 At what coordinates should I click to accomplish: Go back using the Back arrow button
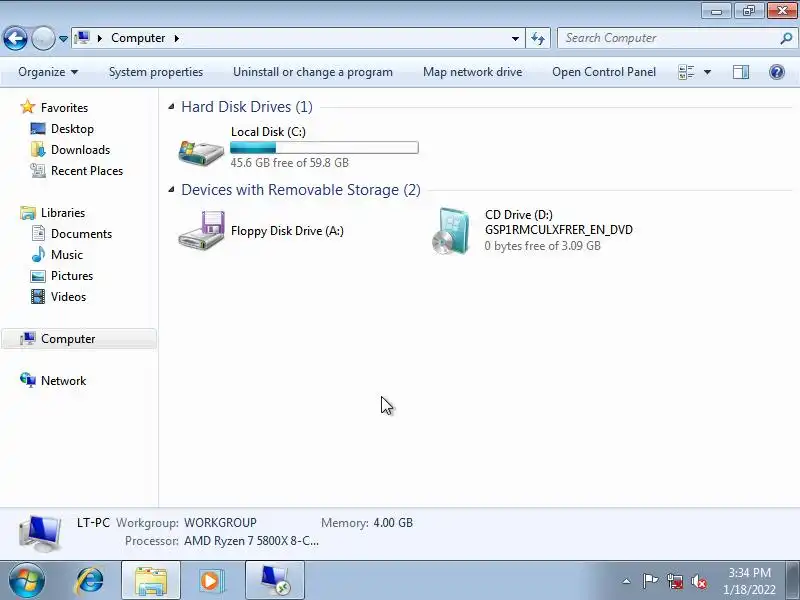(15, 38)
